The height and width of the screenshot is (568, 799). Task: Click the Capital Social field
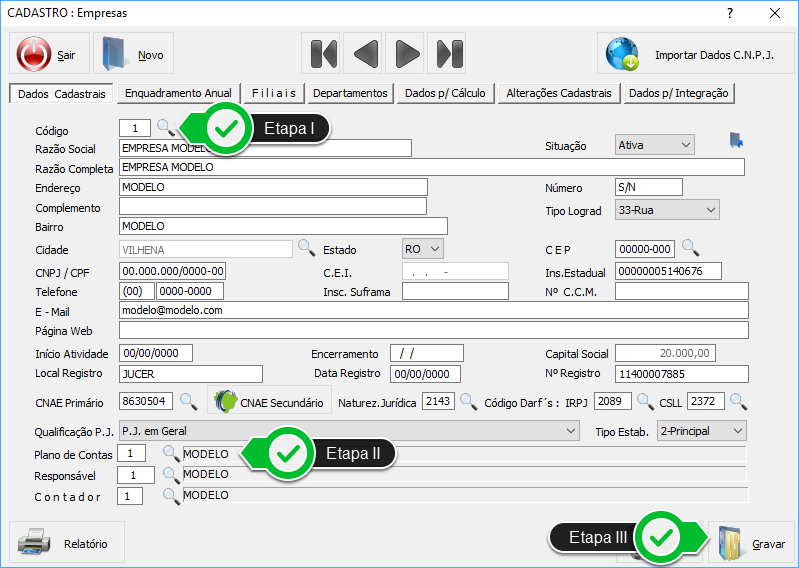(x=665, y=353)
